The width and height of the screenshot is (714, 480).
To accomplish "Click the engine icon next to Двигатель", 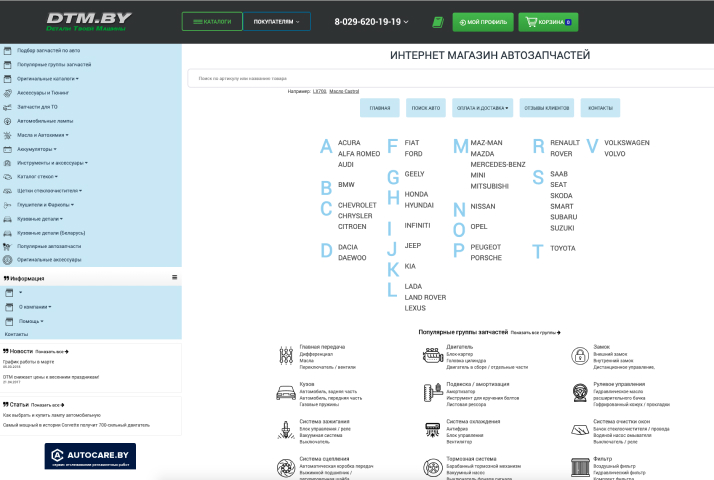I will 433,355.
